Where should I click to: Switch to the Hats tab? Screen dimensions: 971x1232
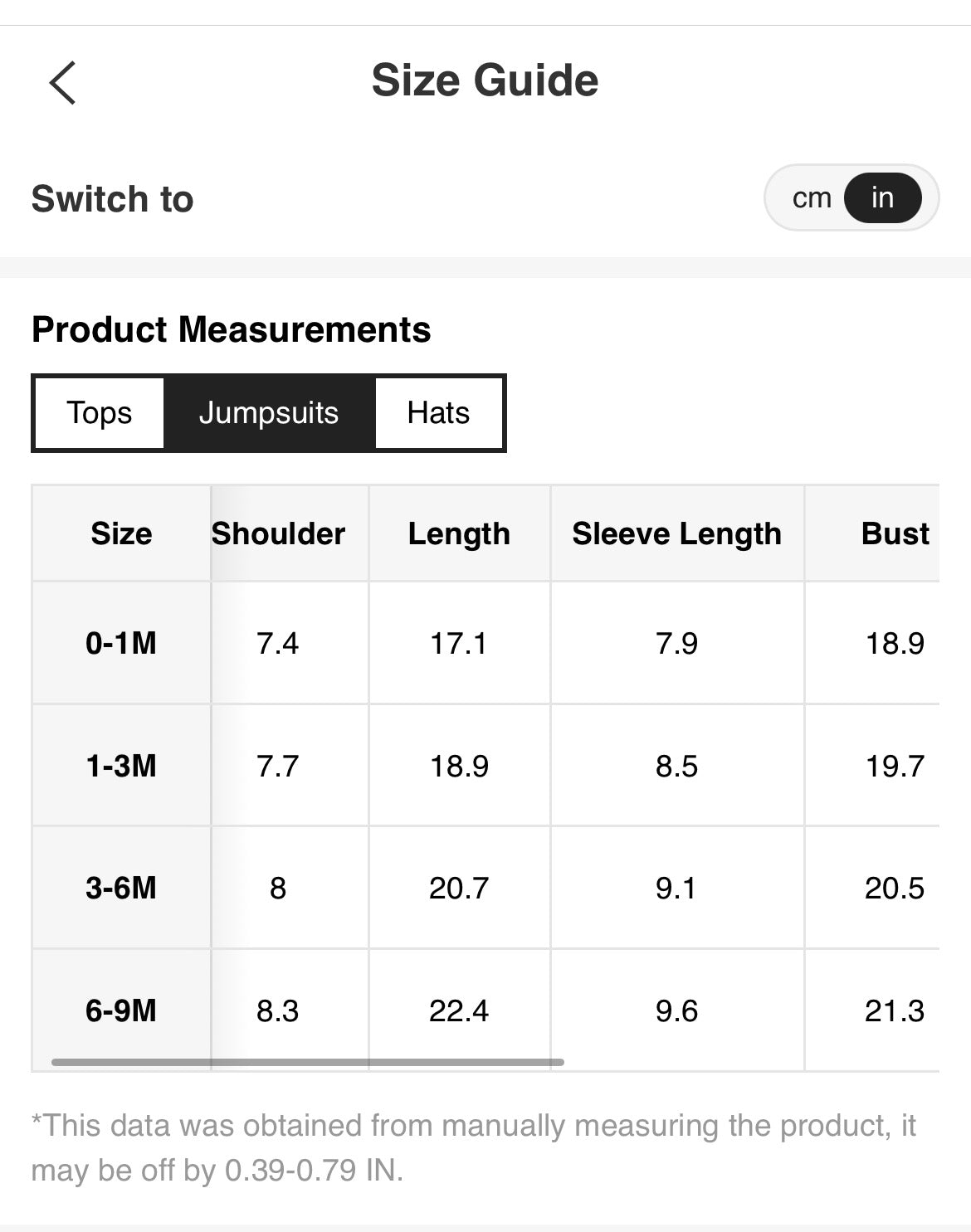(x=438, y=413)
